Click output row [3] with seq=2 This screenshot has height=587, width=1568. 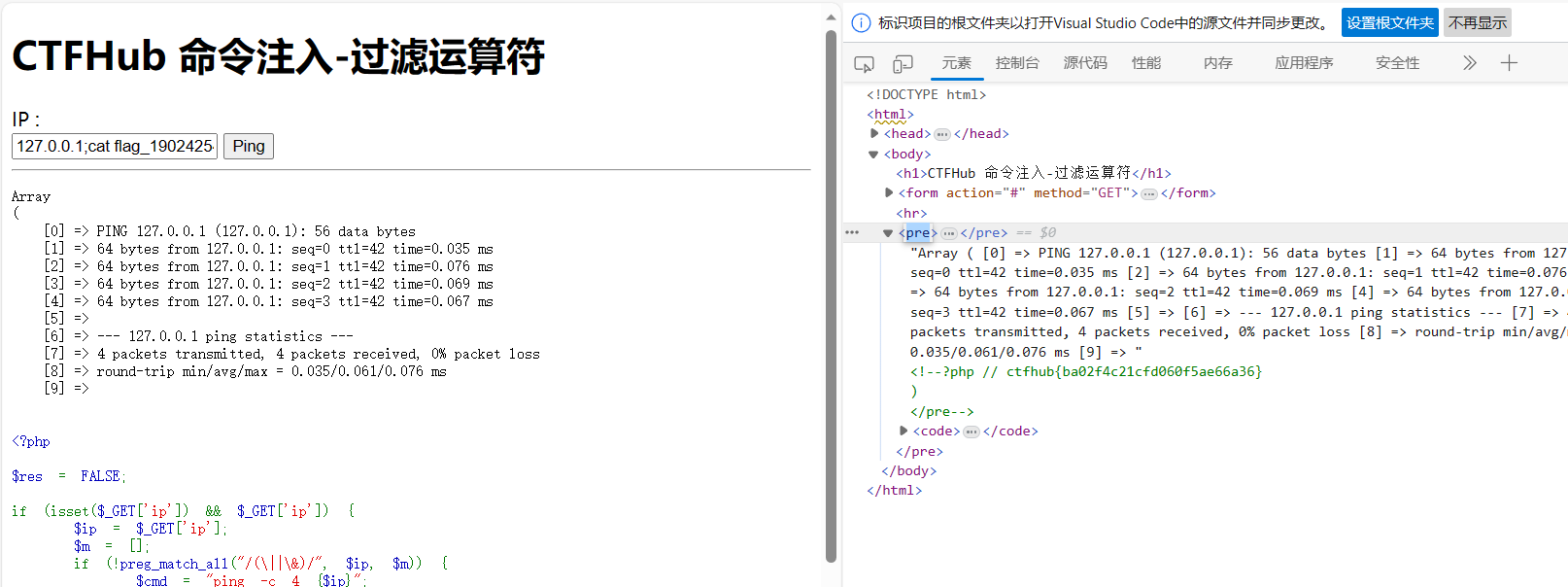(x=268, y=284)
